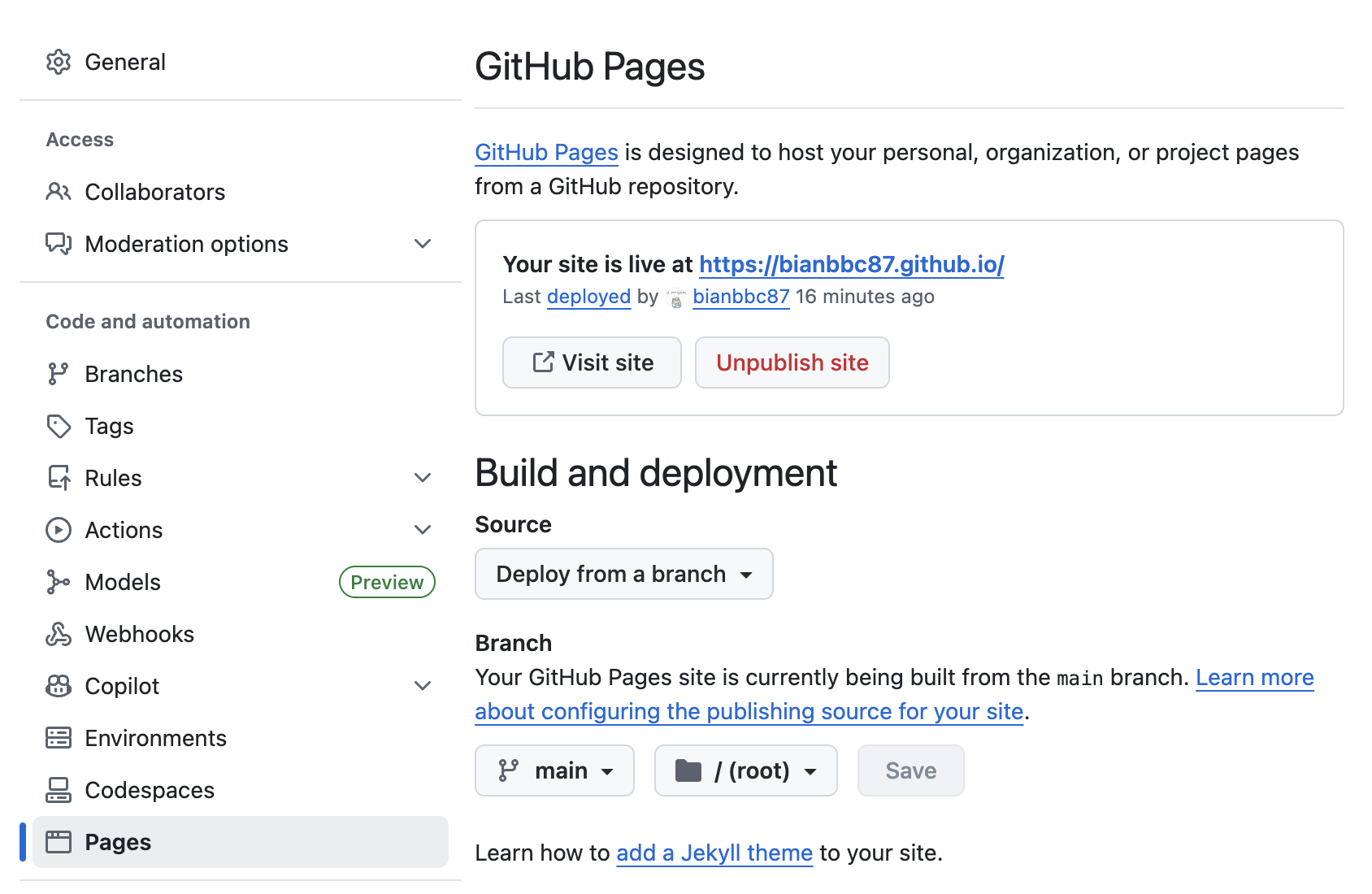The height and width of the screenshot is (894, 1372).
Task: Expand the Rules section chevron
Action: [423, 478]
